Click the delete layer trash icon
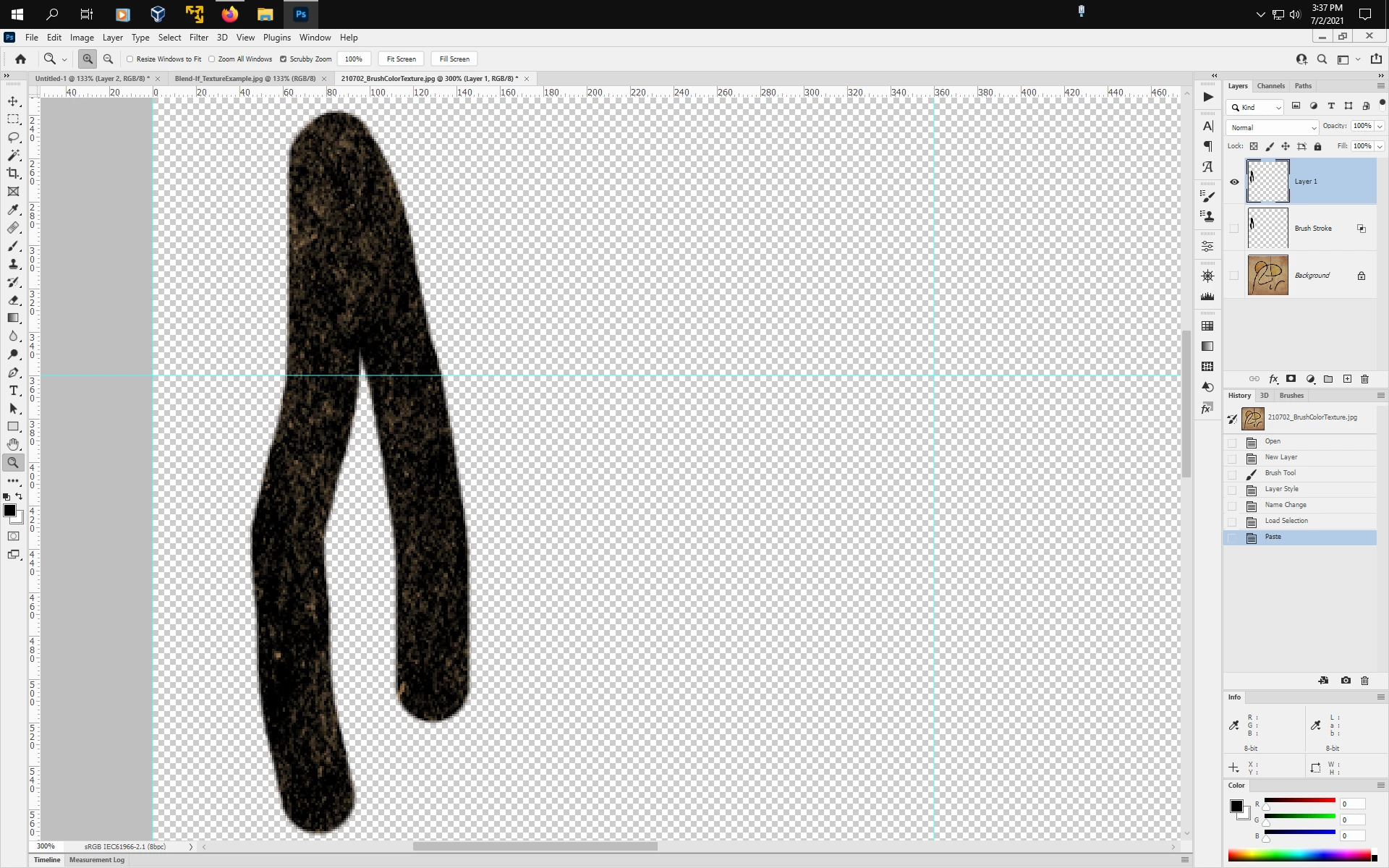This screenshot has width=1389, height=868. (1364, 379)
